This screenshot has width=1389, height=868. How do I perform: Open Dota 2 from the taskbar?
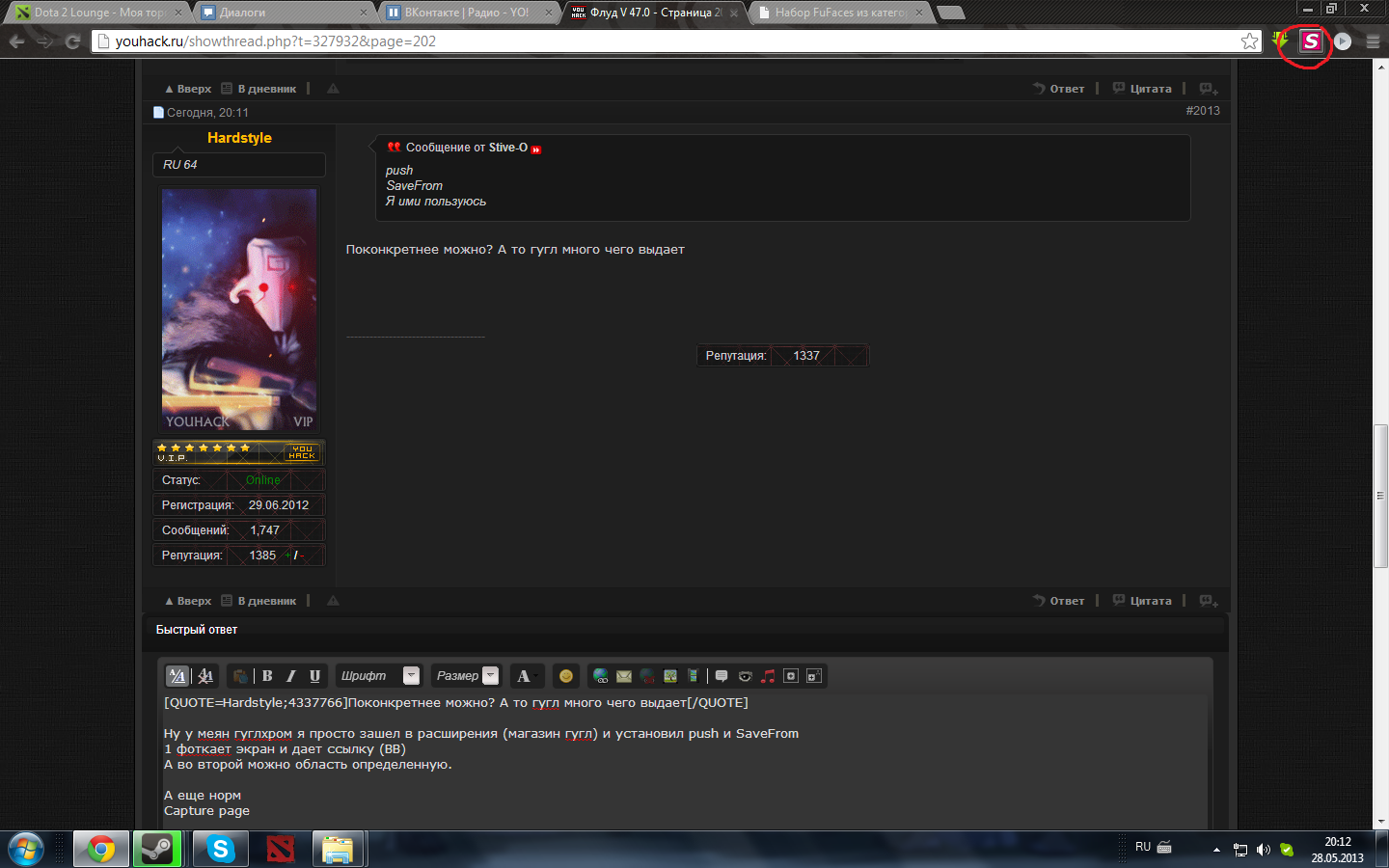point(281,850)
